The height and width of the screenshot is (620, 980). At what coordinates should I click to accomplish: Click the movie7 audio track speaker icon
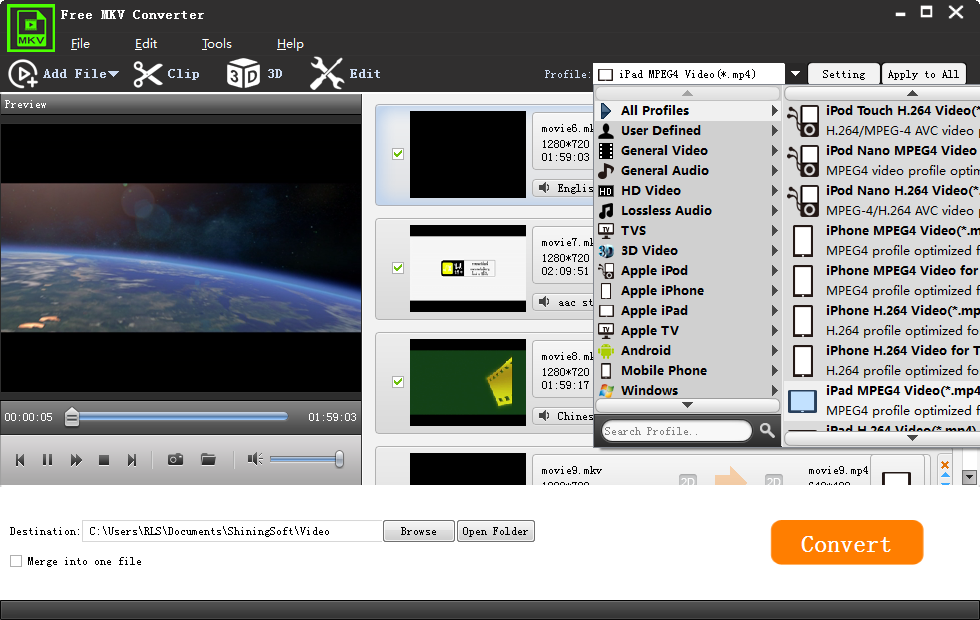coord(544,302)
